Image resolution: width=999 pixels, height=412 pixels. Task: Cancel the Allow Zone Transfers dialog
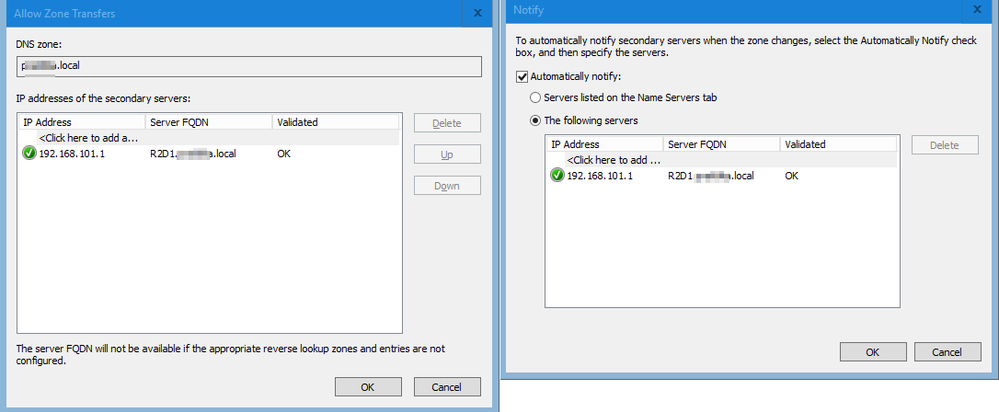(446, 387)
